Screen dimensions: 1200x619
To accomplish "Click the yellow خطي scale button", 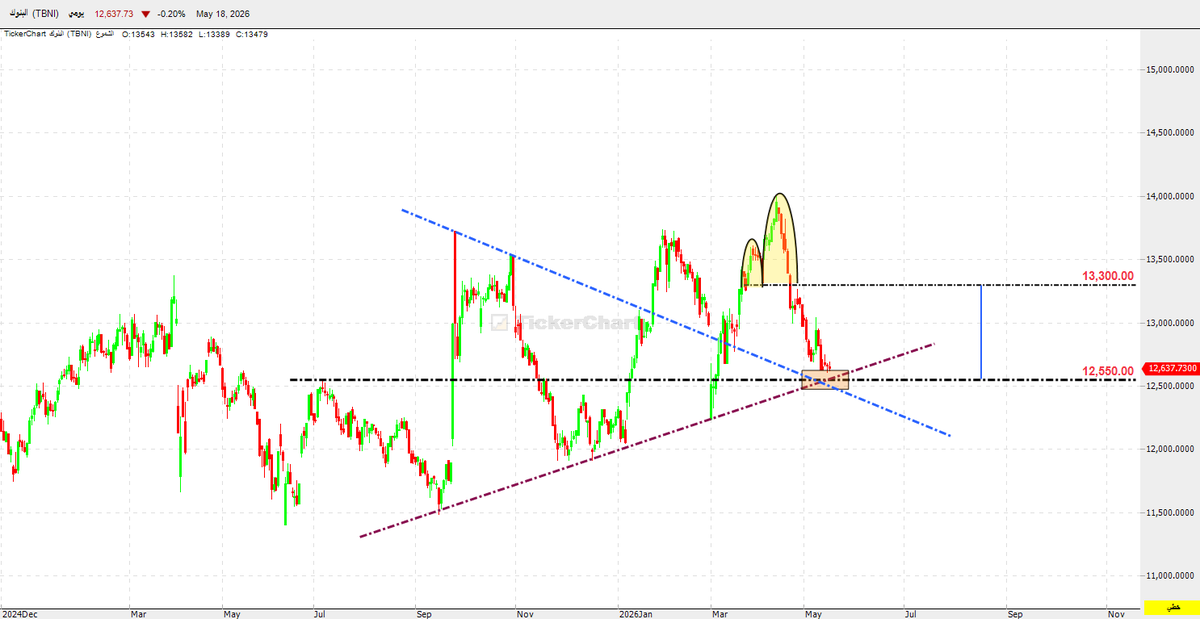I will [x=1172, y=608].
